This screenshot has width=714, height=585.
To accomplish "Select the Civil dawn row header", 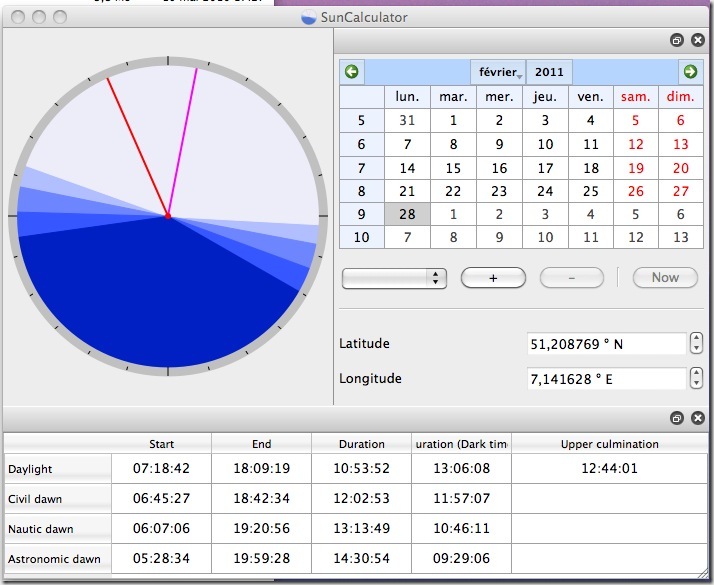I will point(57,499).
